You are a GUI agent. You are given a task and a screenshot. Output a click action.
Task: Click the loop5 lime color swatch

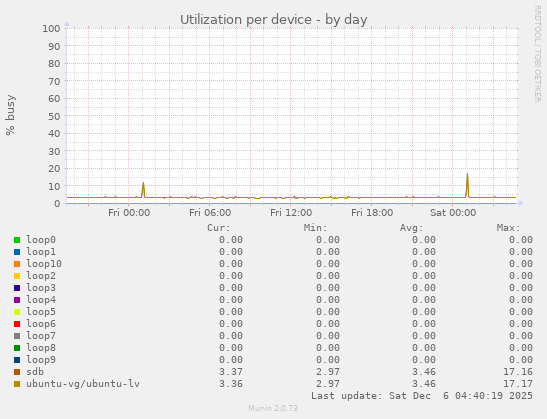tap(17, 312)
